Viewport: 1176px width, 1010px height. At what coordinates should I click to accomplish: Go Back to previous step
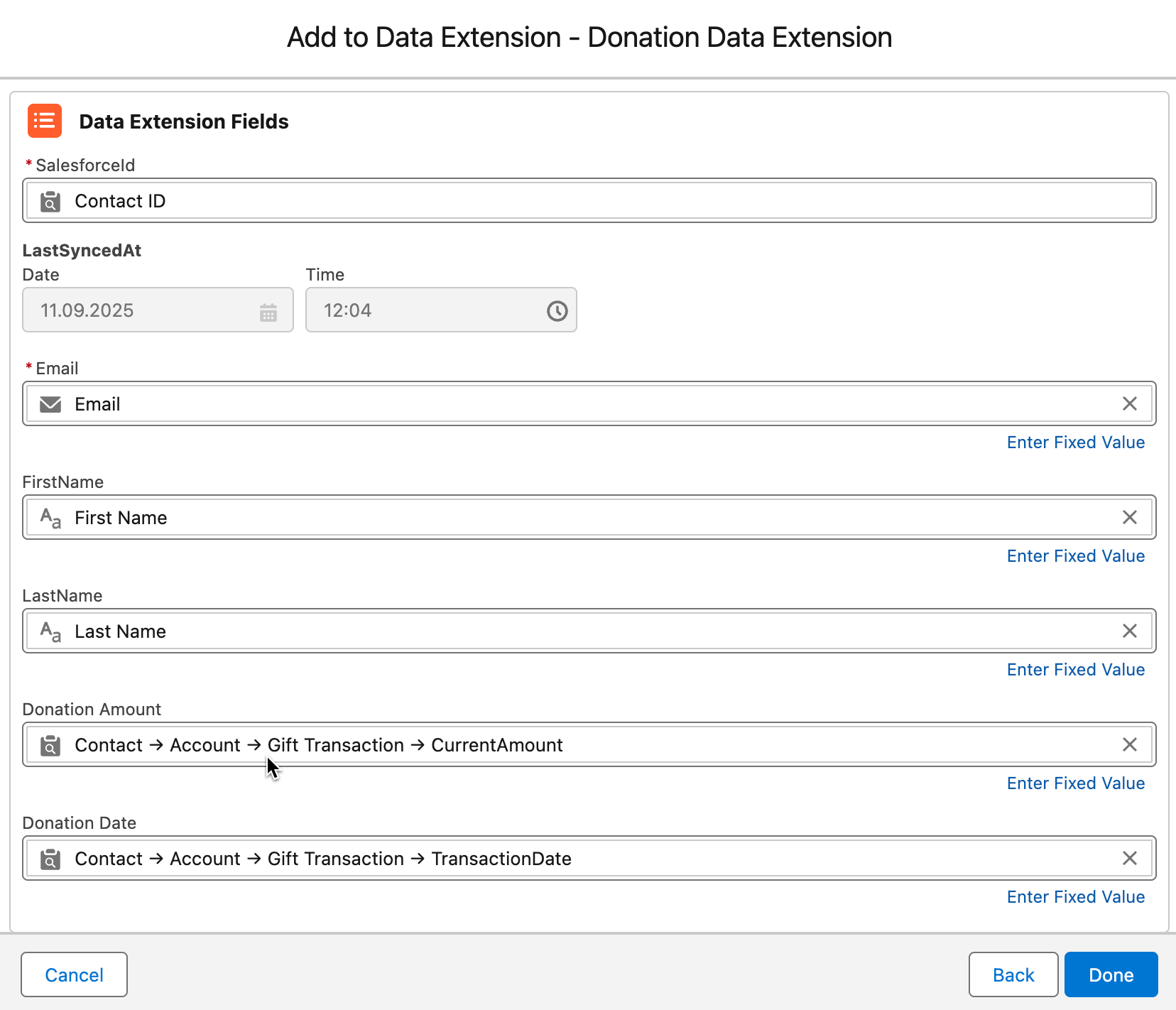(1013, 974)
